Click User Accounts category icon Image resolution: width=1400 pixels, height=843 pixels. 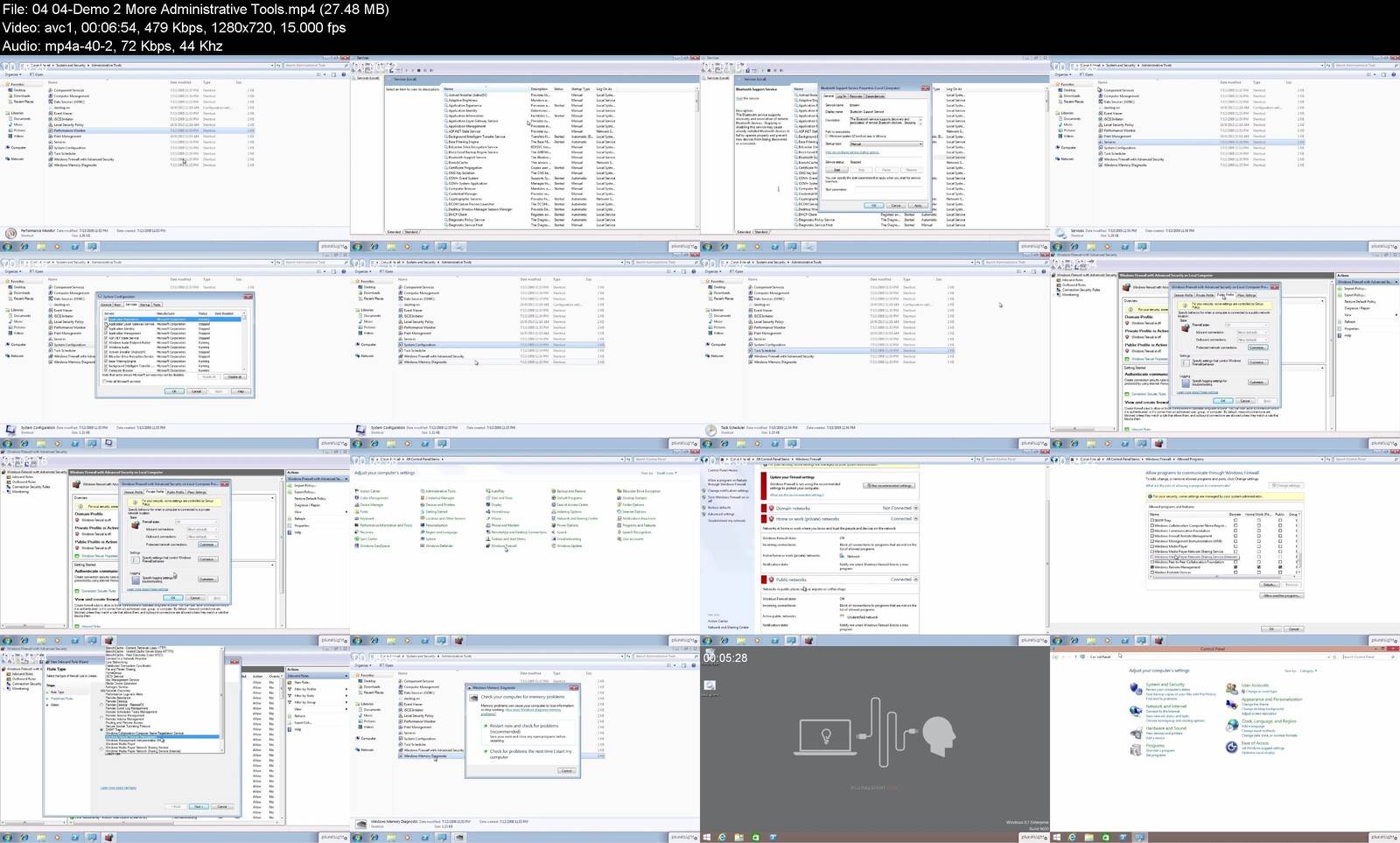[1232, 689]
